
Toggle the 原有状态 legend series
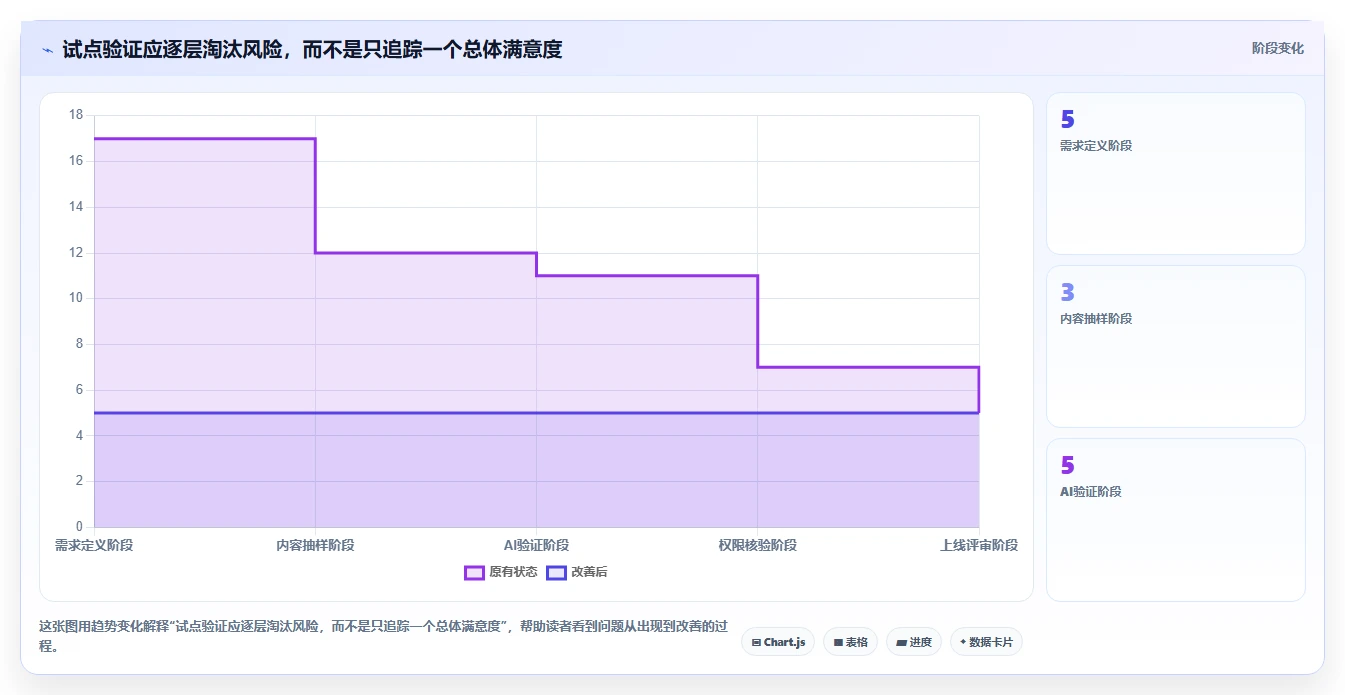501,572
